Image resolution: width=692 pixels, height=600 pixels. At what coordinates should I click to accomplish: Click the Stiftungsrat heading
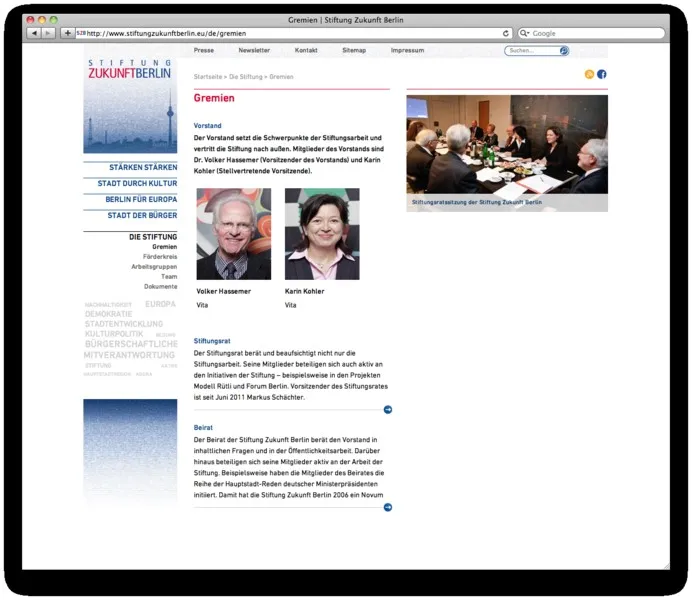click(x=212, y=341)
